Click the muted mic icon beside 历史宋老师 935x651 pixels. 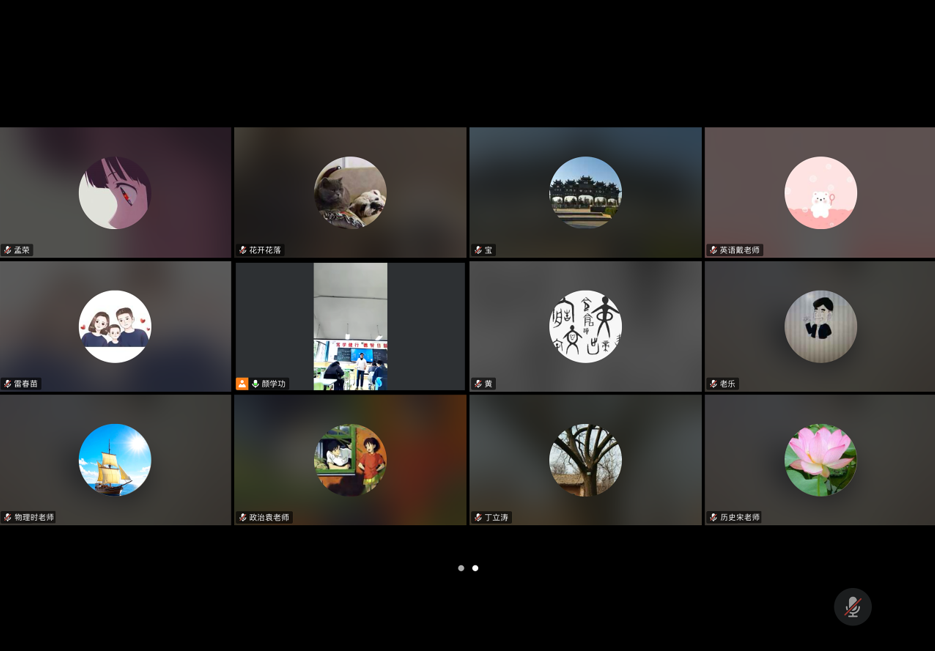(x=713, y=517)
